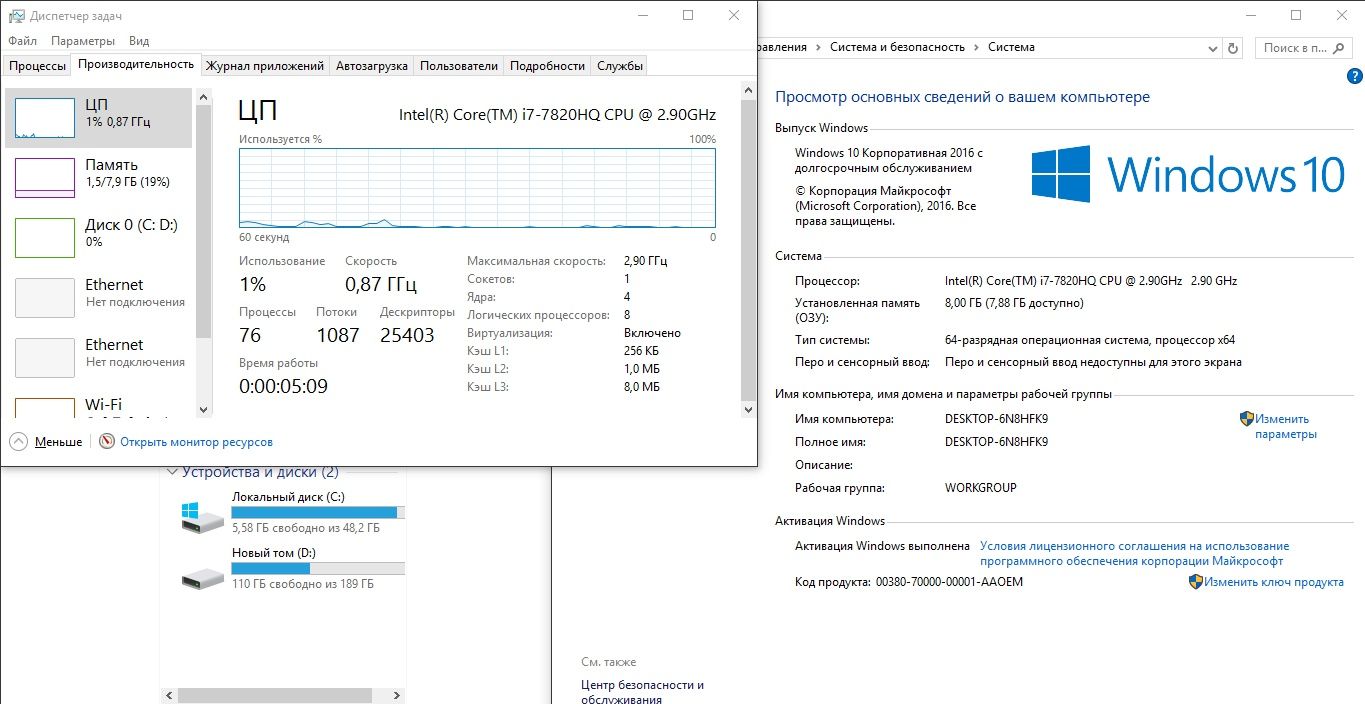Switch to the Службы tab
This screenshot has height=704, width=1365.
(x=620, y=66)
